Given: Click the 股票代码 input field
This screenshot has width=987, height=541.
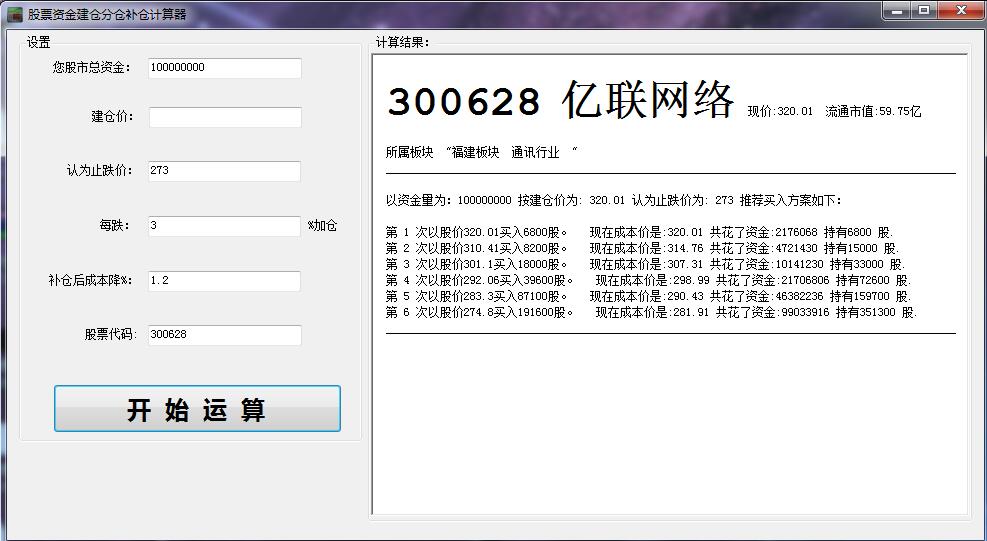Looking at the screenshot, I should [x=225, y=334].
